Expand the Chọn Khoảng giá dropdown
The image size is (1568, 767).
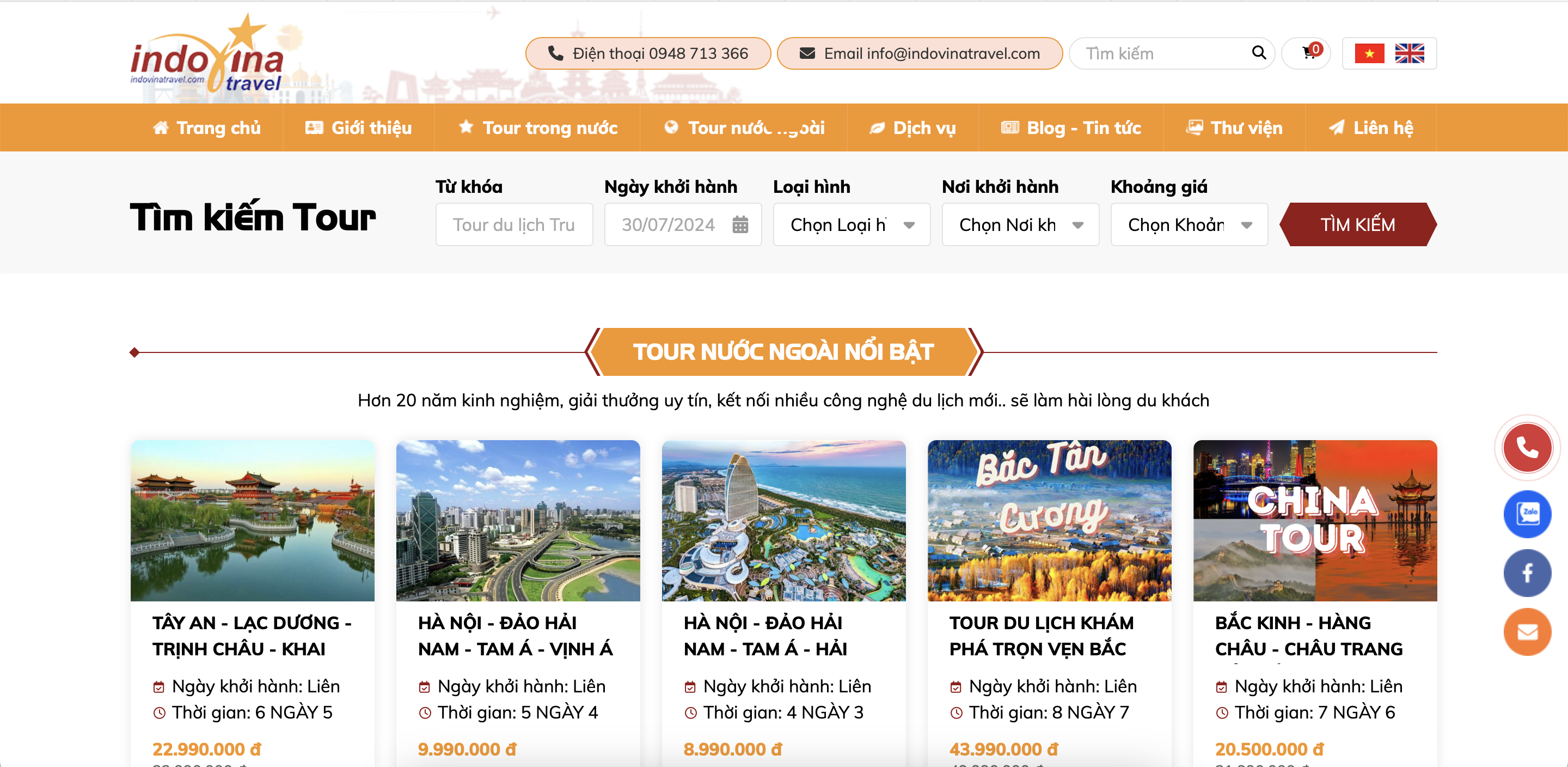[1189, 225]
